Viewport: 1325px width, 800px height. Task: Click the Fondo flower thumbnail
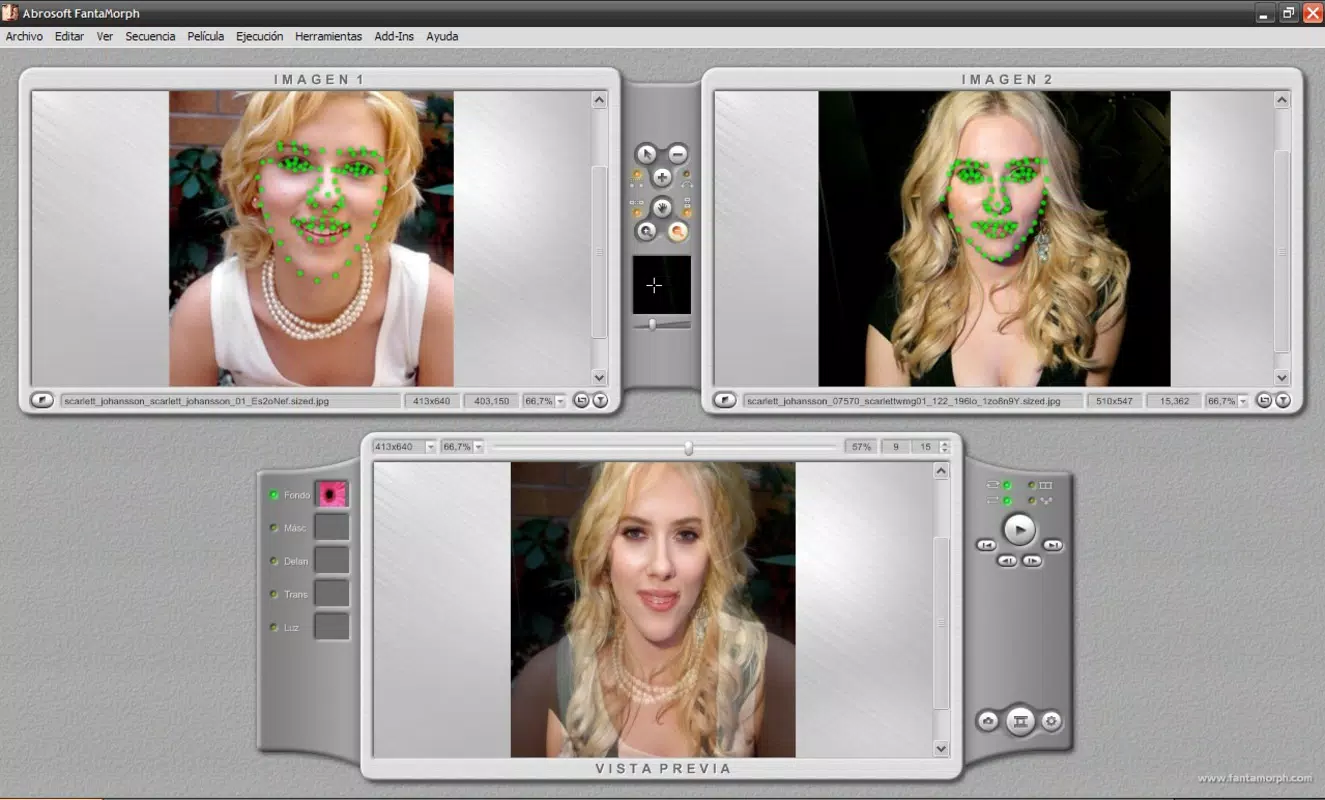[332, 494]
